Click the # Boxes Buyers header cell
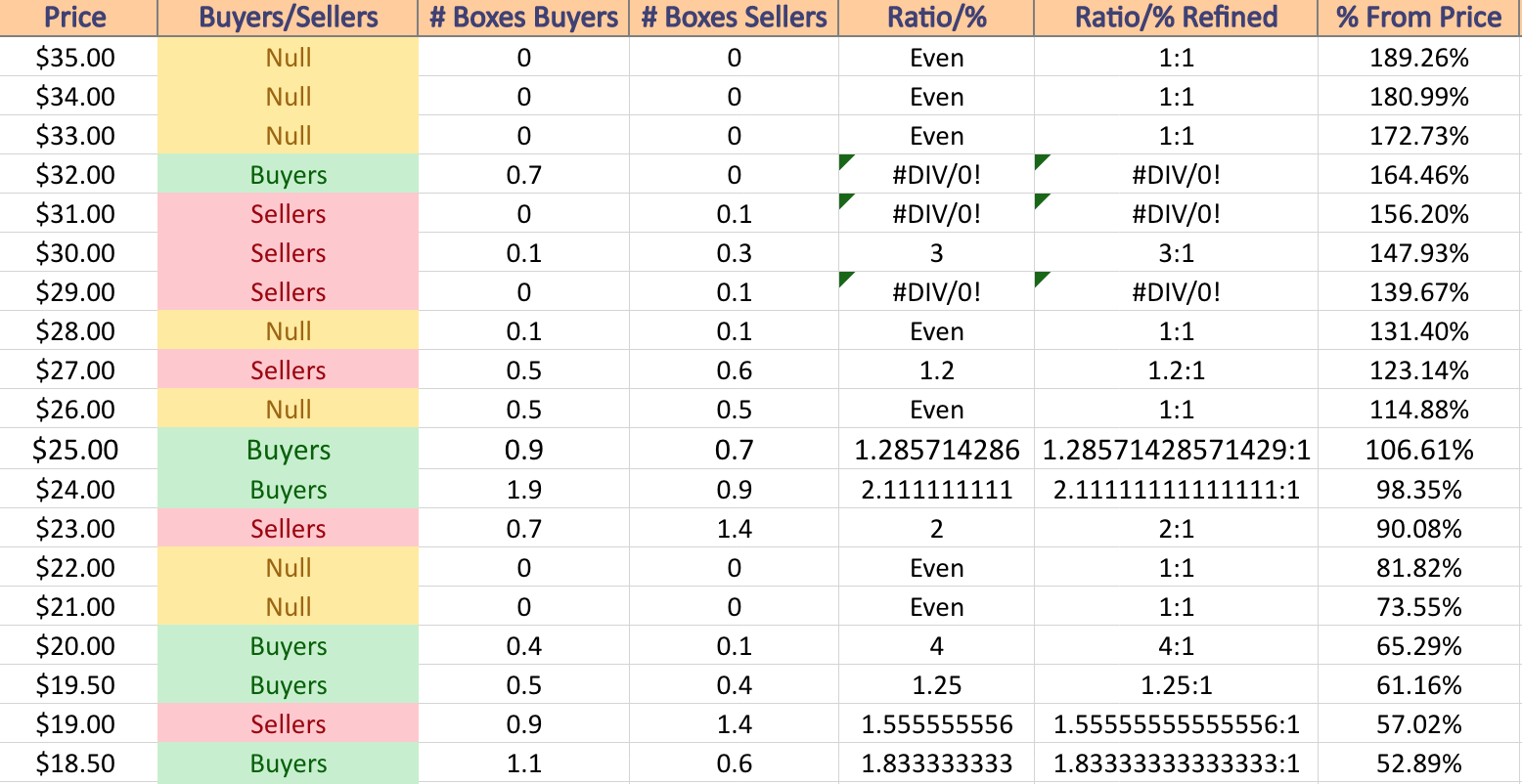 click(x=523, y=18)
